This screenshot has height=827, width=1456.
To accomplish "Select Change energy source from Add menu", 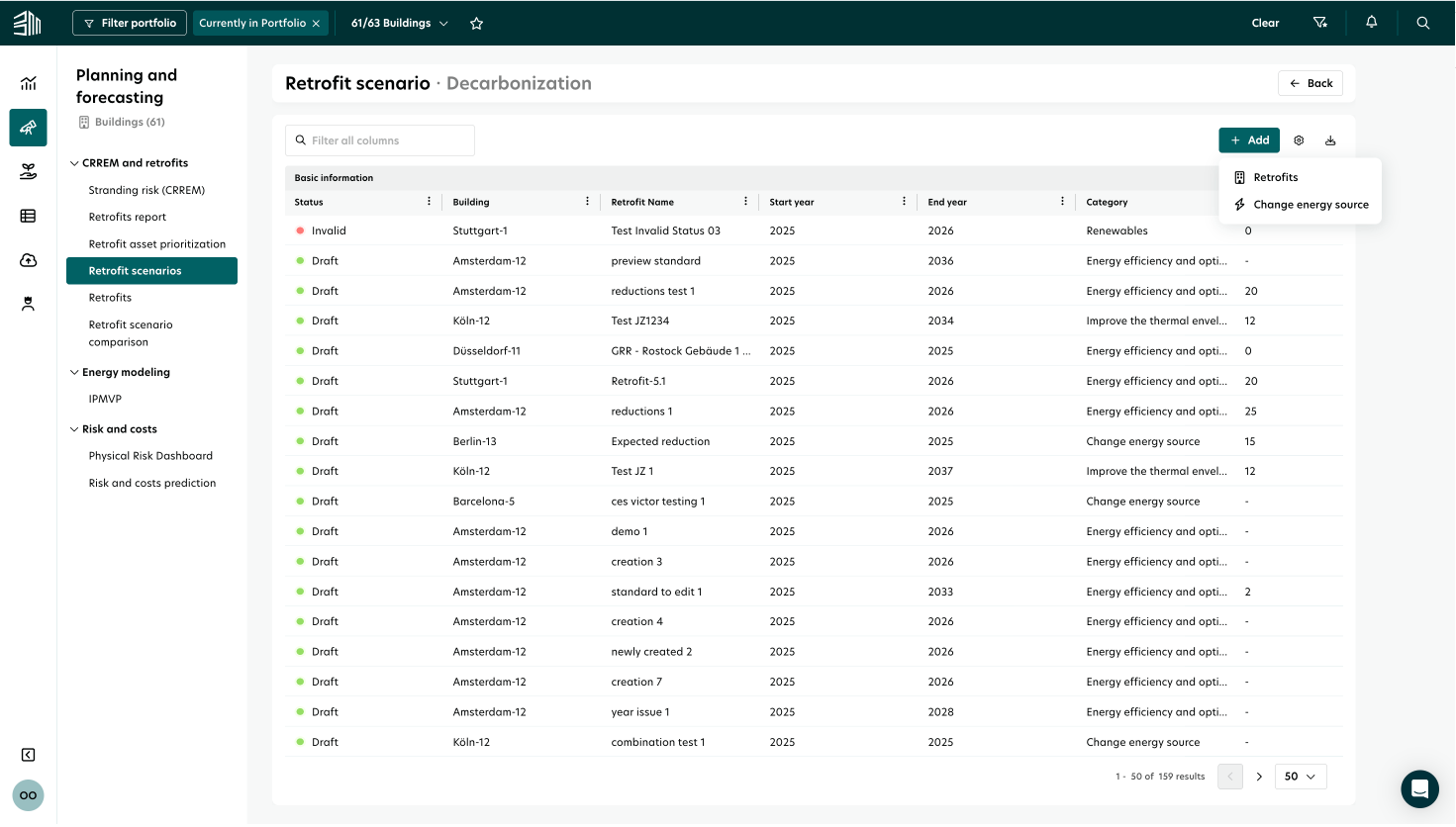I will (1300, 205).
